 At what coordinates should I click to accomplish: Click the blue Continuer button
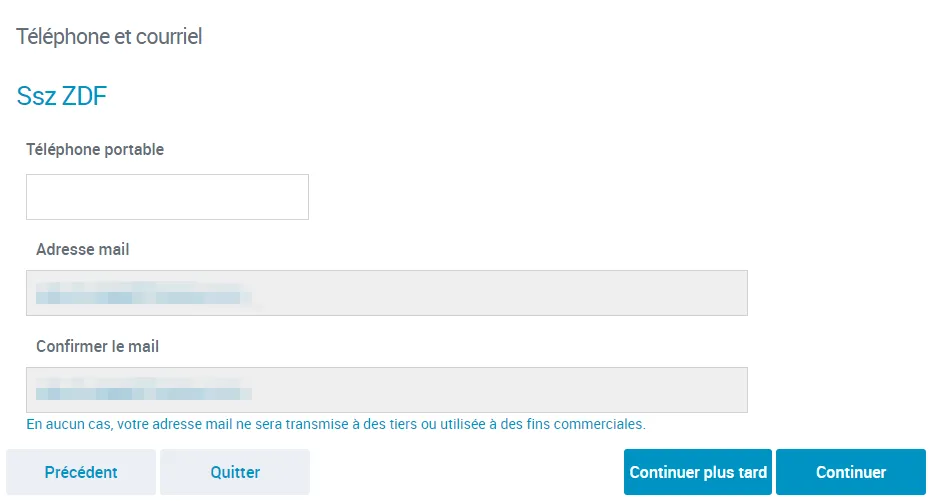(851, 472)
